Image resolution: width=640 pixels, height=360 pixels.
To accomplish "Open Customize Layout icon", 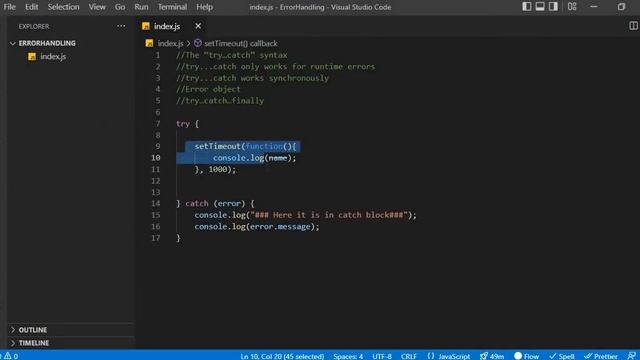I will (572, 7).
